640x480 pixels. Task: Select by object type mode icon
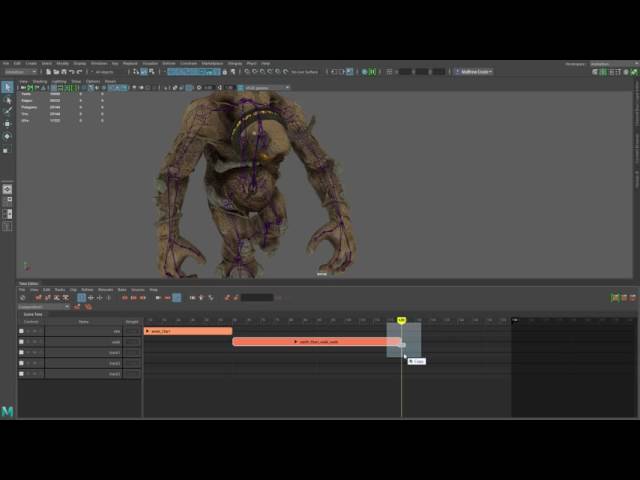(x=144, y=72)
